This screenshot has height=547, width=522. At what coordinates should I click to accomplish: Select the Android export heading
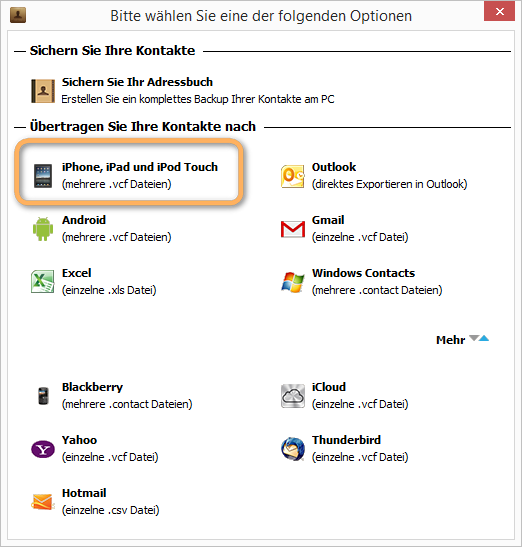point(84,220)
